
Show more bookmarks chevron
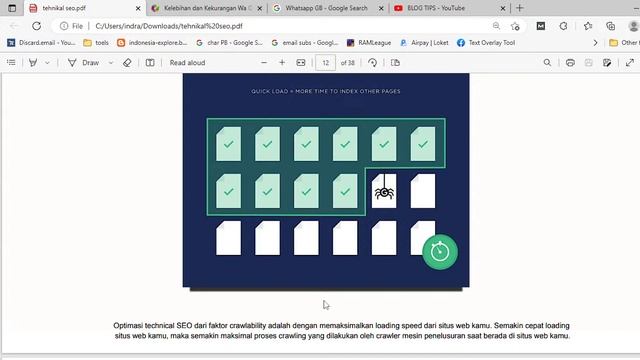[596, 42]
